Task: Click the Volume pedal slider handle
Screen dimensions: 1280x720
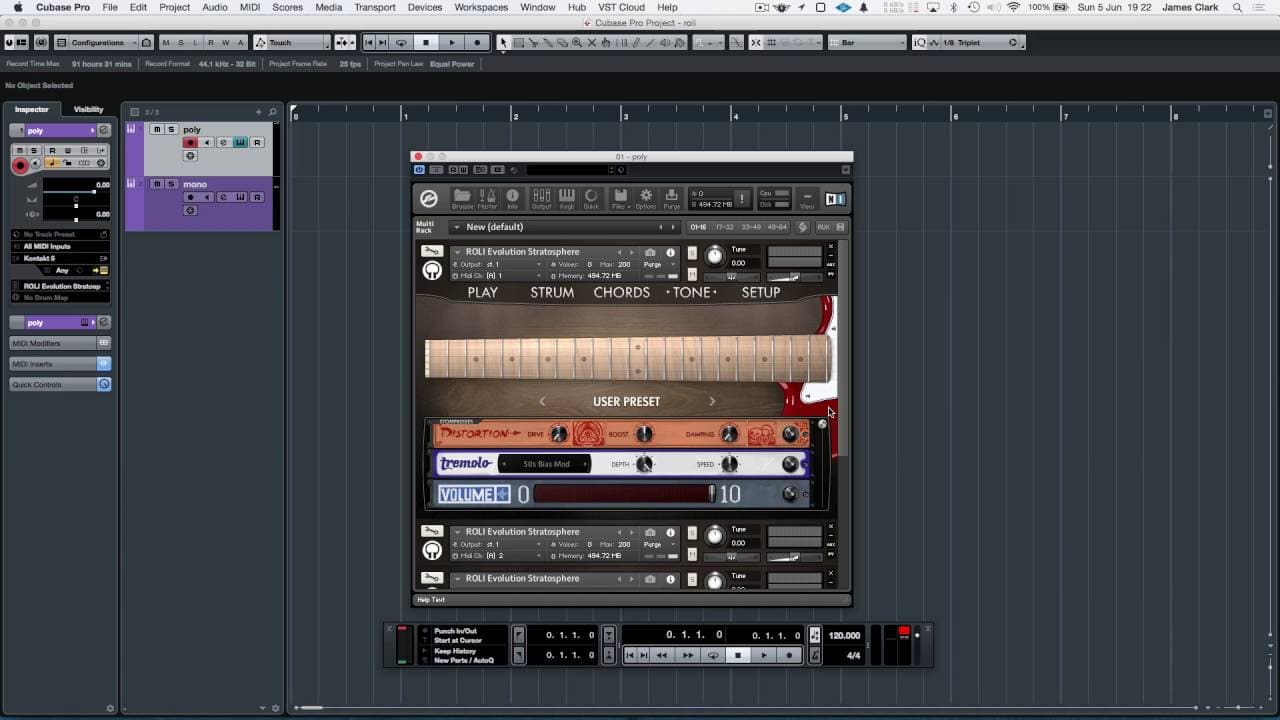Action: click(x=712, y=494)
